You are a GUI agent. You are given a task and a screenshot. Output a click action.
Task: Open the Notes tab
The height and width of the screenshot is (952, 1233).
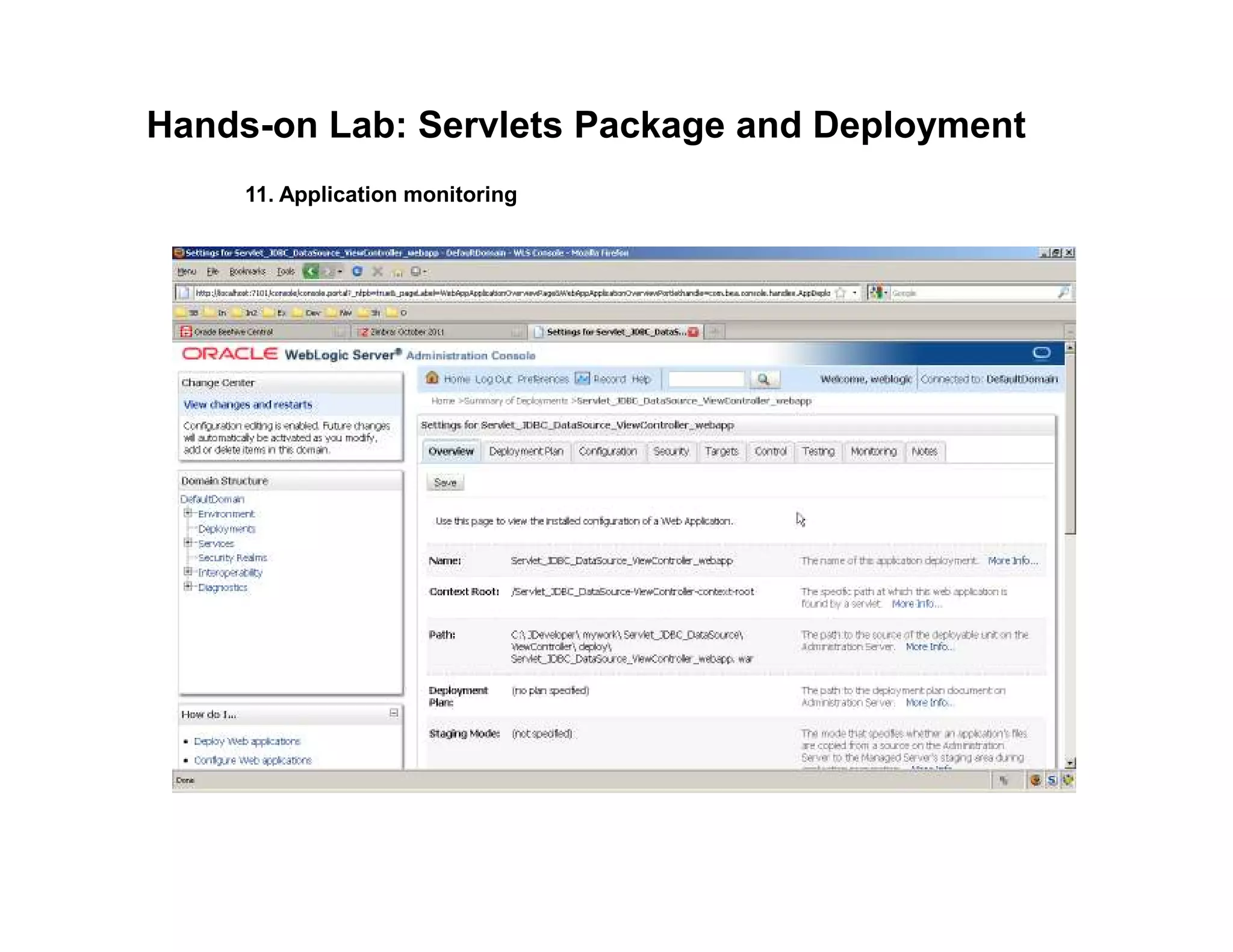[924, 451]
